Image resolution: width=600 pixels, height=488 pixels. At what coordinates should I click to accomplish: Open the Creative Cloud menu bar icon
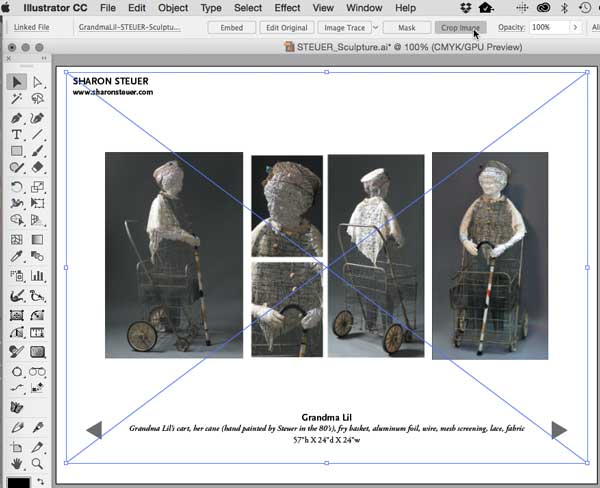click(x=543, y=8)
